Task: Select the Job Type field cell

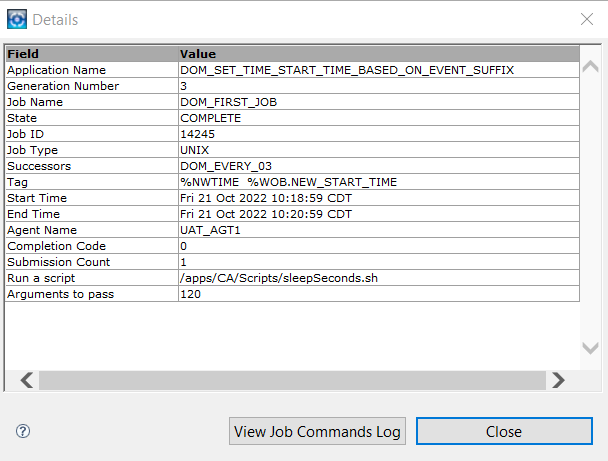Action: coord(92,150)
